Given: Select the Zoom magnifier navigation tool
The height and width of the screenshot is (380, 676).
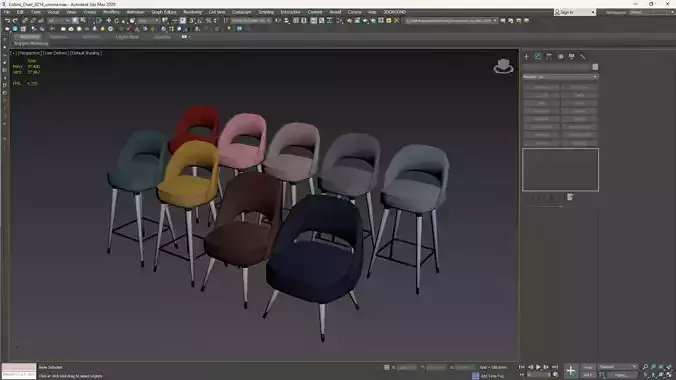Looking at the screenshot, I should point(645,367).
